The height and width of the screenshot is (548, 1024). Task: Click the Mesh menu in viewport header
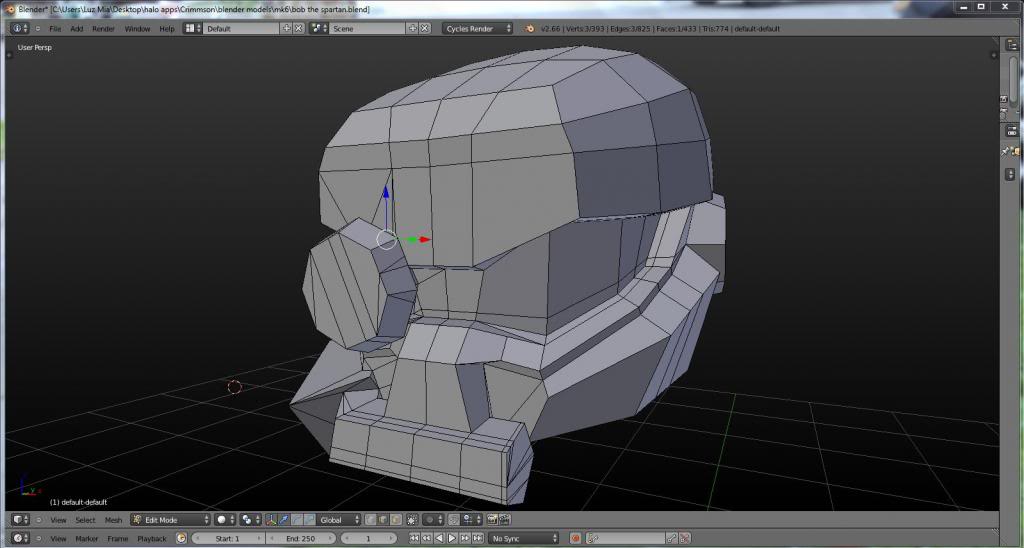pos(113,520)
